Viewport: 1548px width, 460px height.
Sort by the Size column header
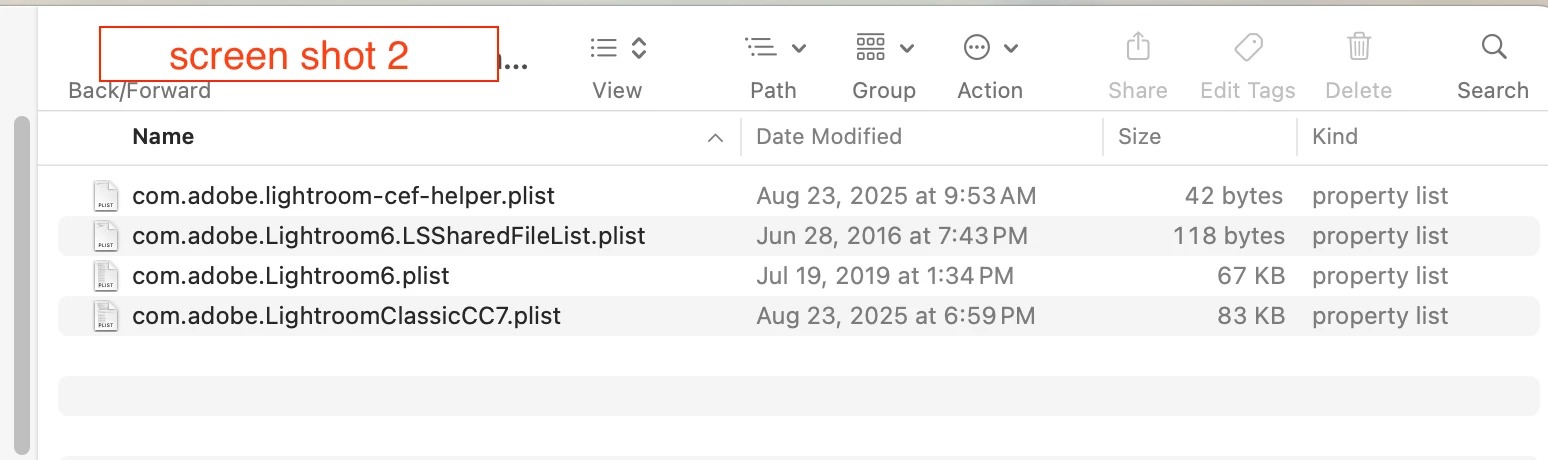tap(1139, 137)
